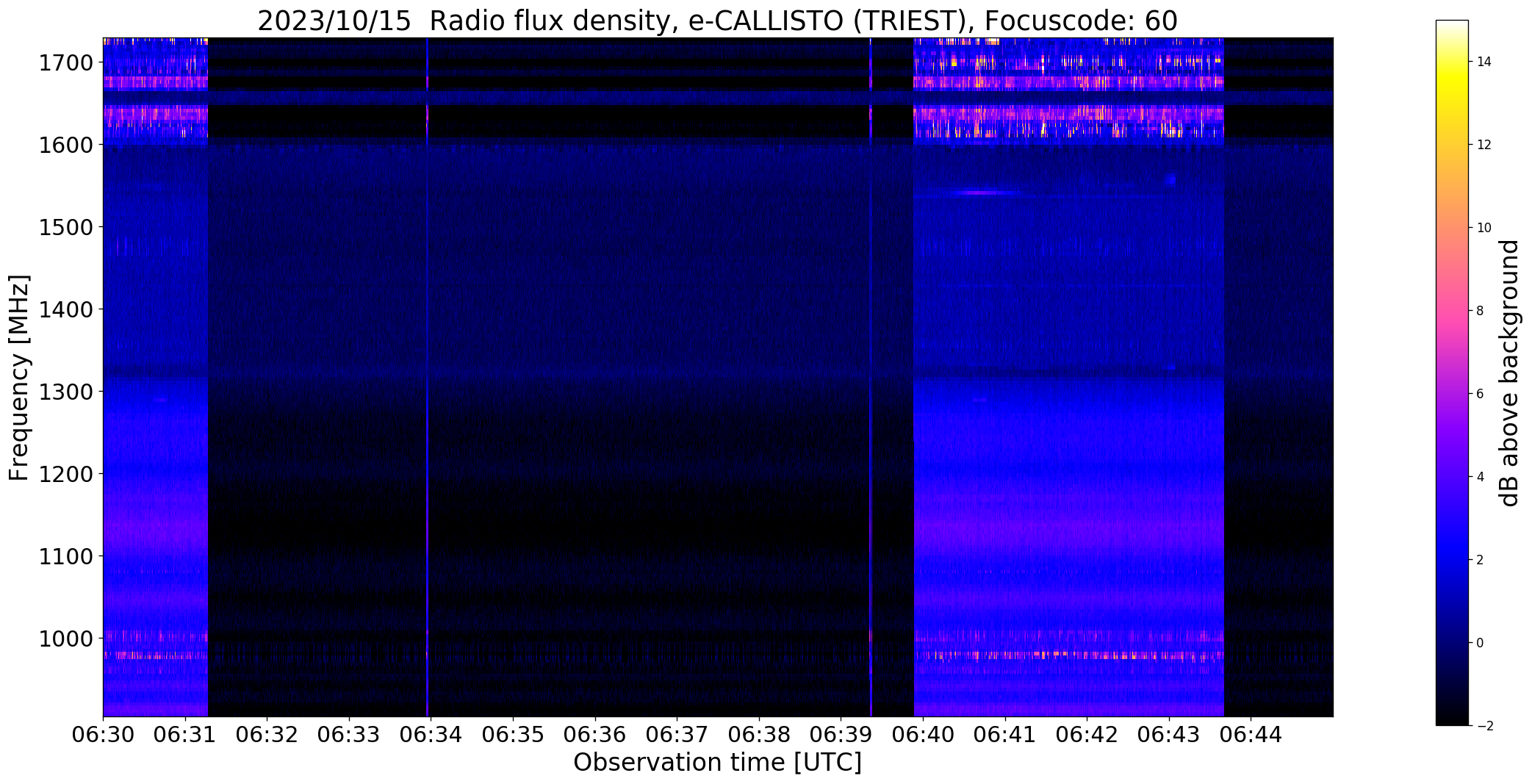The image size is (1532, 784).
Task: Select the 06:34 time tick label
Action: pos(431,734)
